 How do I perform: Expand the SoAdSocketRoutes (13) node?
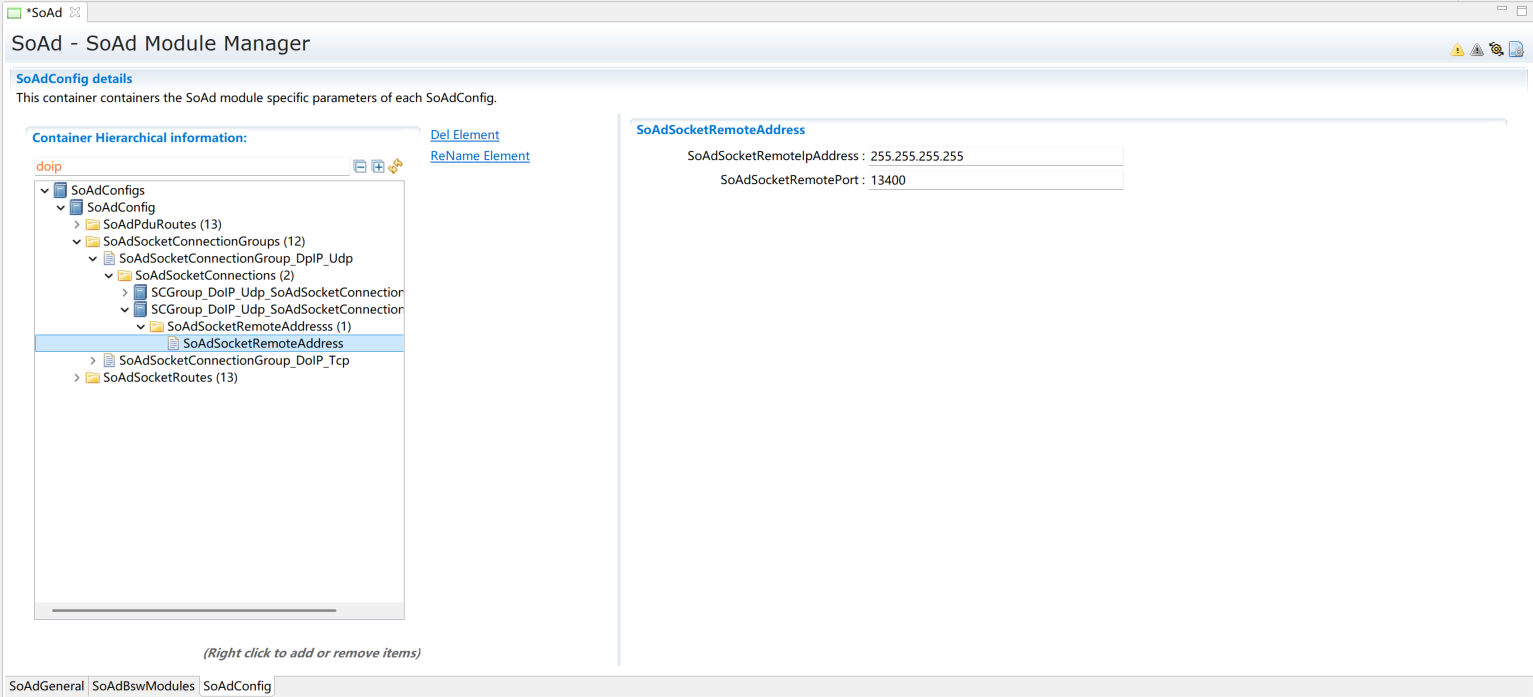tap(77, 377)
